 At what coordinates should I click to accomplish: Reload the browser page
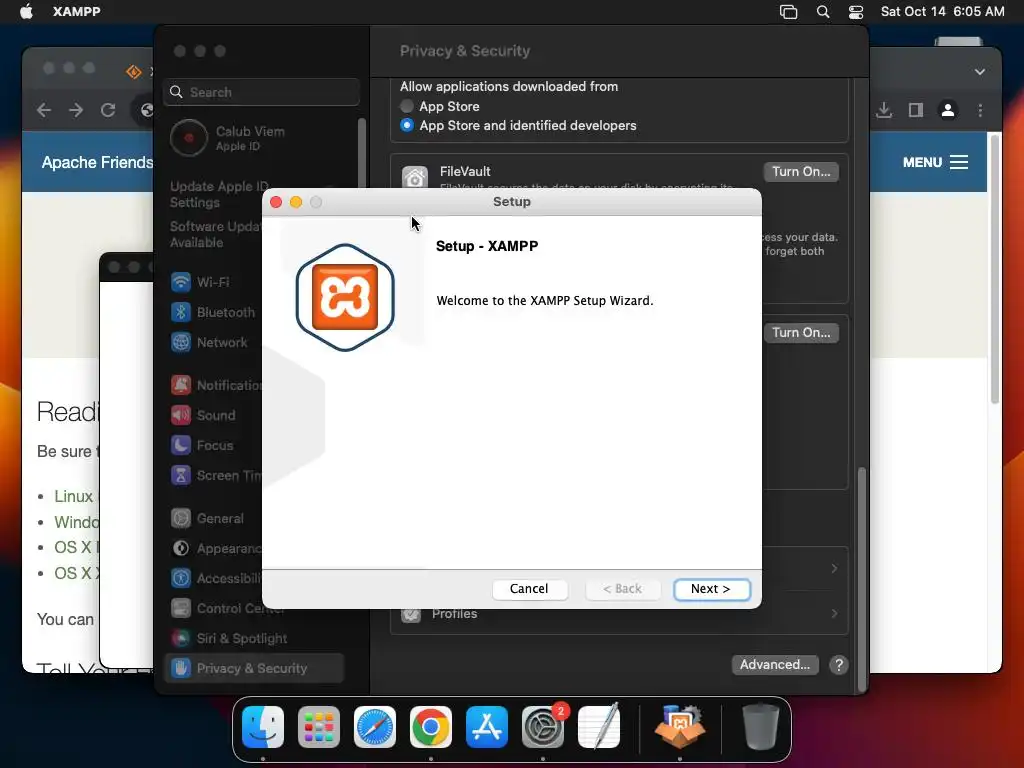pyautogui.click(x=108, y=110)
